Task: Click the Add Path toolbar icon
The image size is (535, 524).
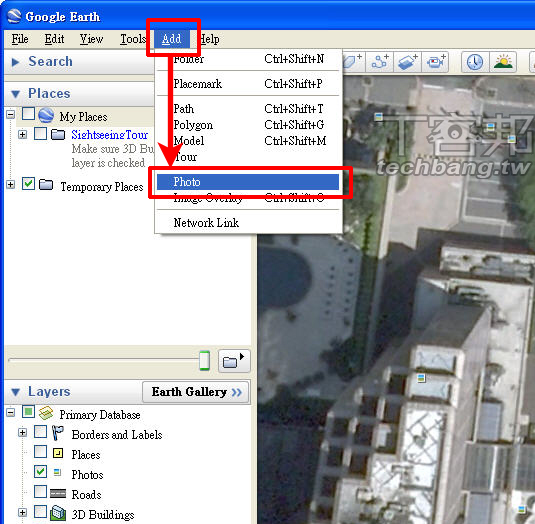Action: click(x=380, y=62)
